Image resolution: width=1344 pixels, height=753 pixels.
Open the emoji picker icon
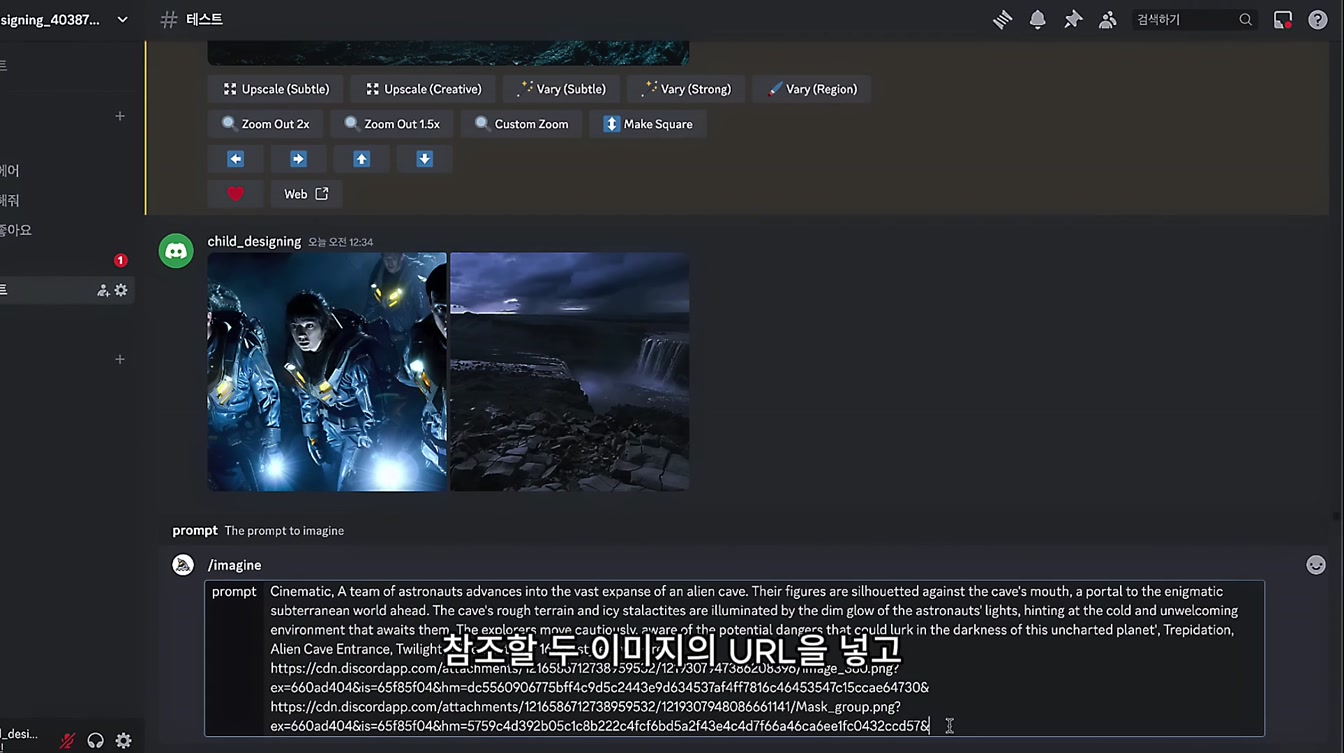point(1316,565)
